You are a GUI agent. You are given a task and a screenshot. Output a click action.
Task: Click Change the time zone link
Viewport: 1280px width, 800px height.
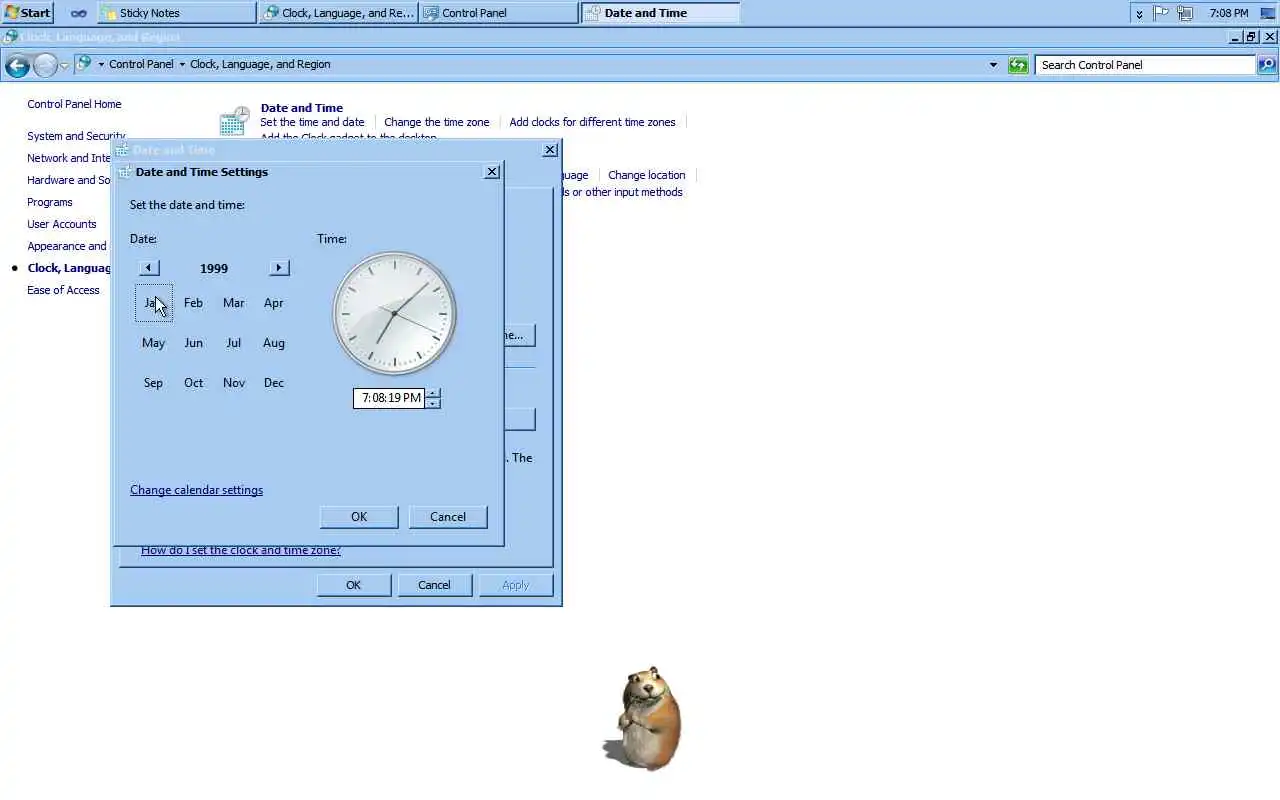coord(437,122)
